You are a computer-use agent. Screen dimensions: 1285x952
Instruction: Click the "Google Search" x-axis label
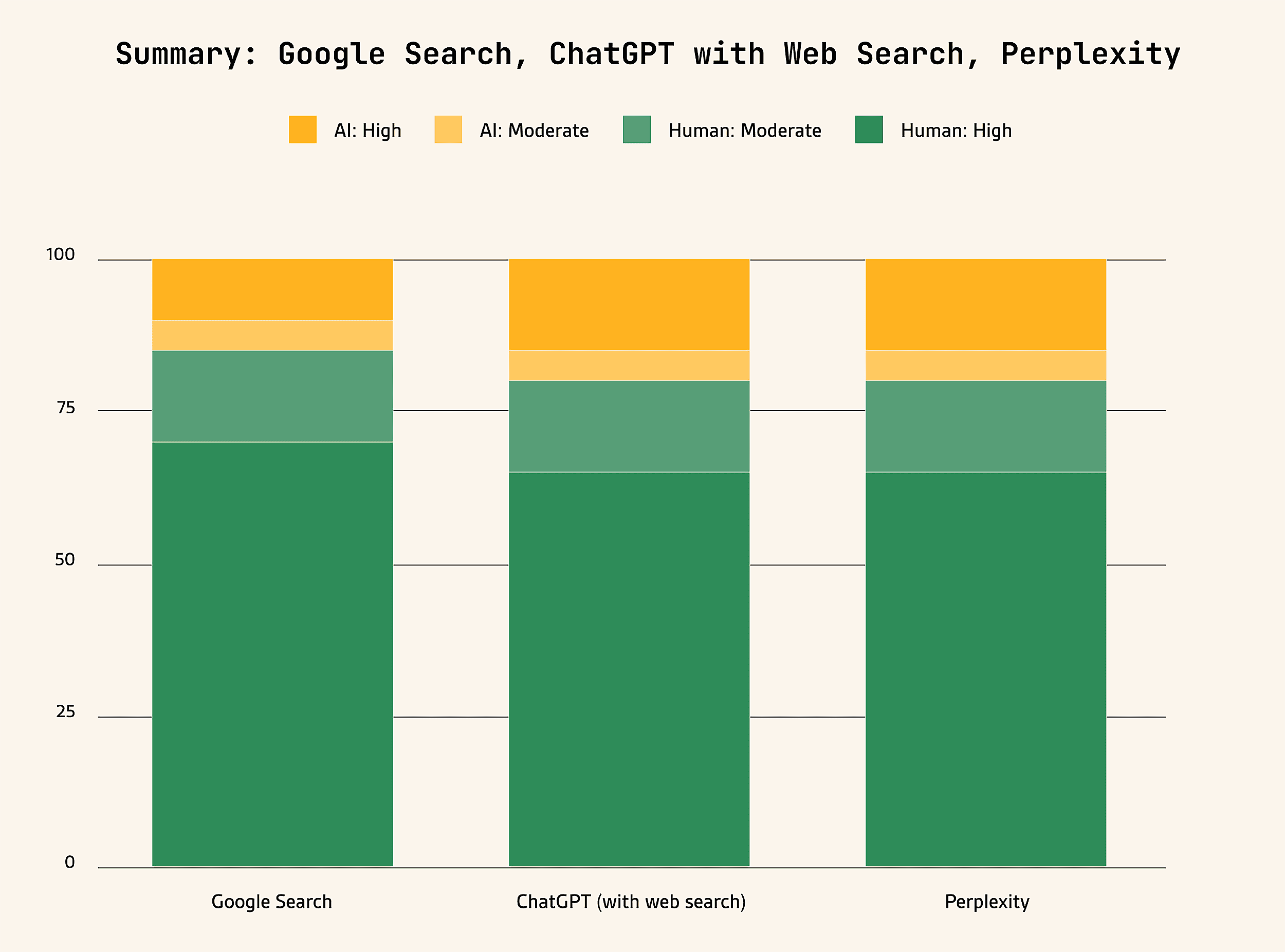[x=271, y=902]
